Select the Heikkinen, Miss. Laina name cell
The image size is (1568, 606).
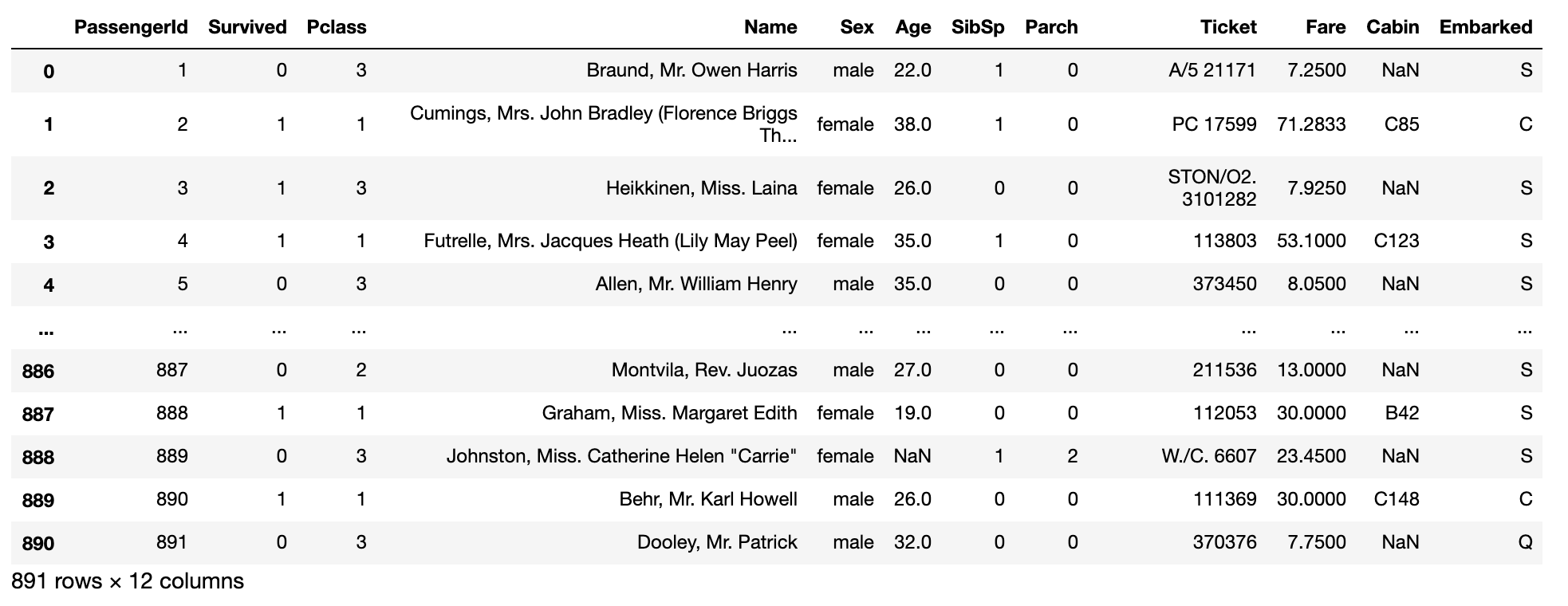click(701, 188)
